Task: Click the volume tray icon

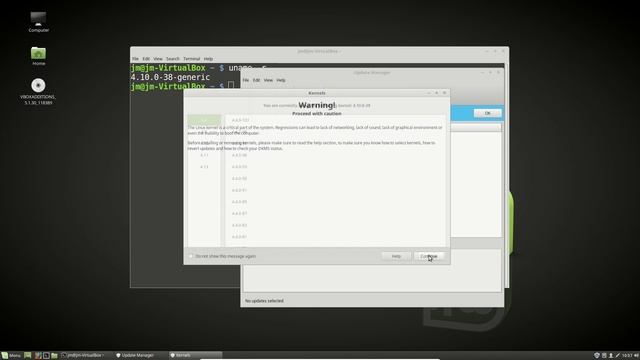Action: point(636,356)
